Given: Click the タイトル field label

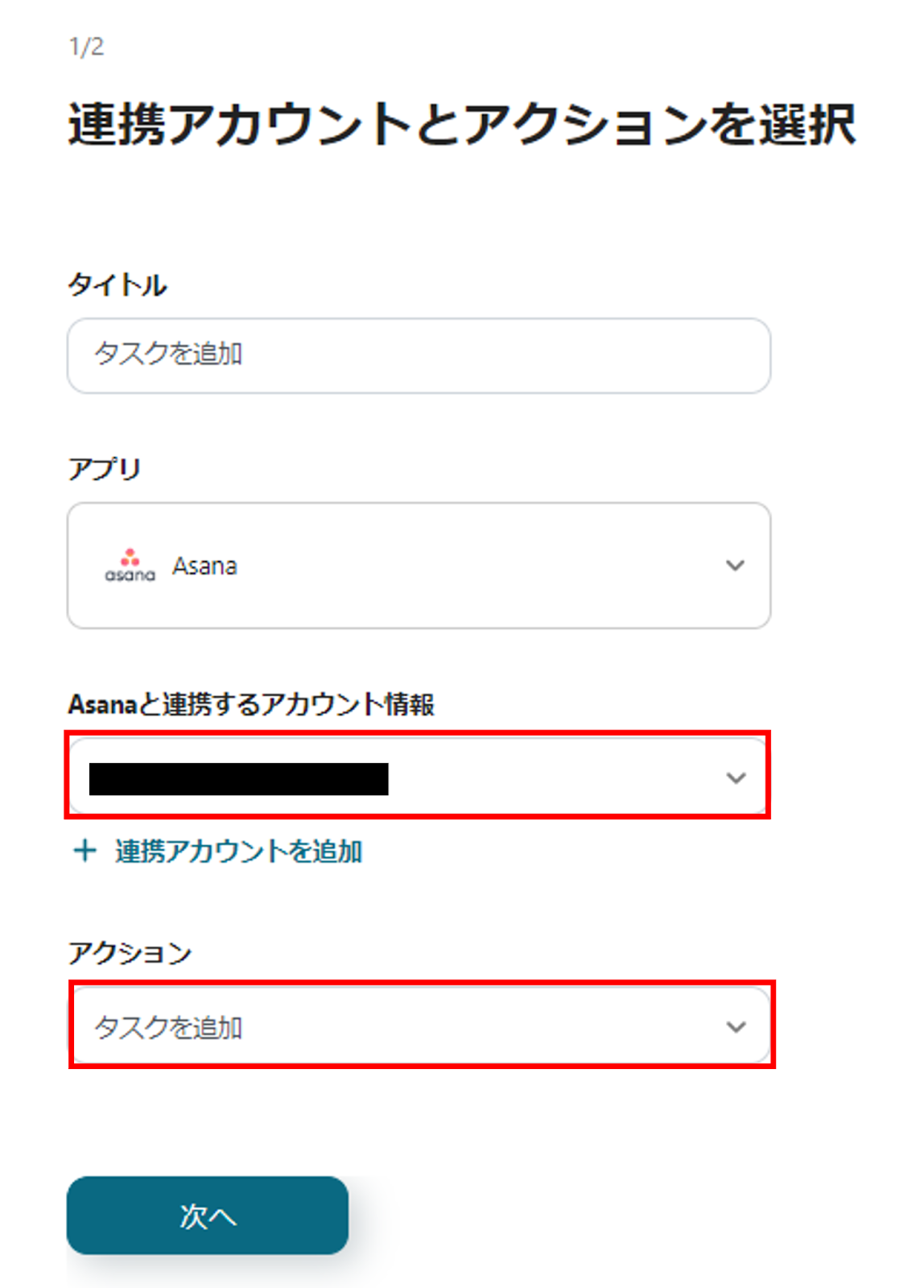Looking at the screenshot, I should pos(118,285).
